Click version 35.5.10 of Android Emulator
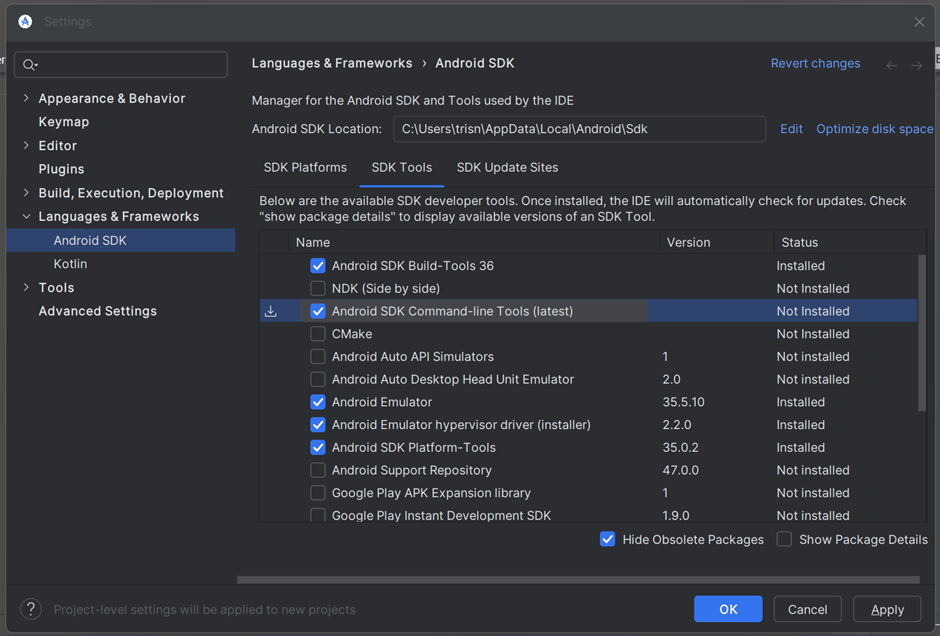The height and width of the screenshot is (636, 940). pyautogui.click(x=683, y=402)
